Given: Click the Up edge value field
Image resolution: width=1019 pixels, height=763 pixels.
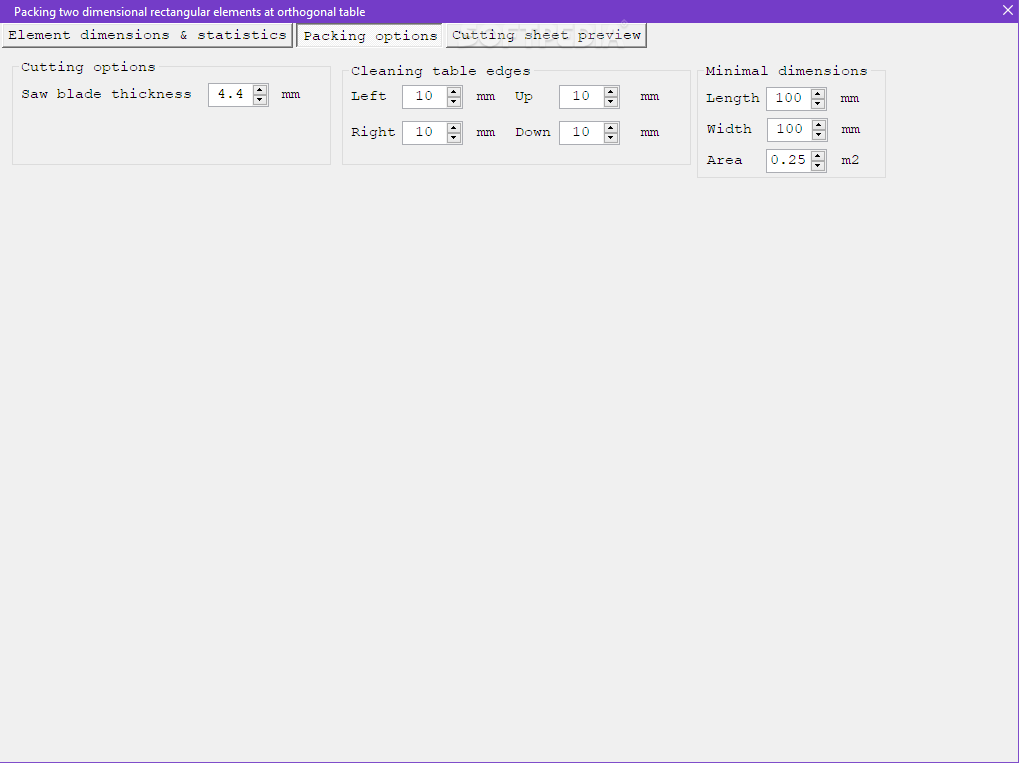Looking at the screenshot, I should (x=582, y=97).
